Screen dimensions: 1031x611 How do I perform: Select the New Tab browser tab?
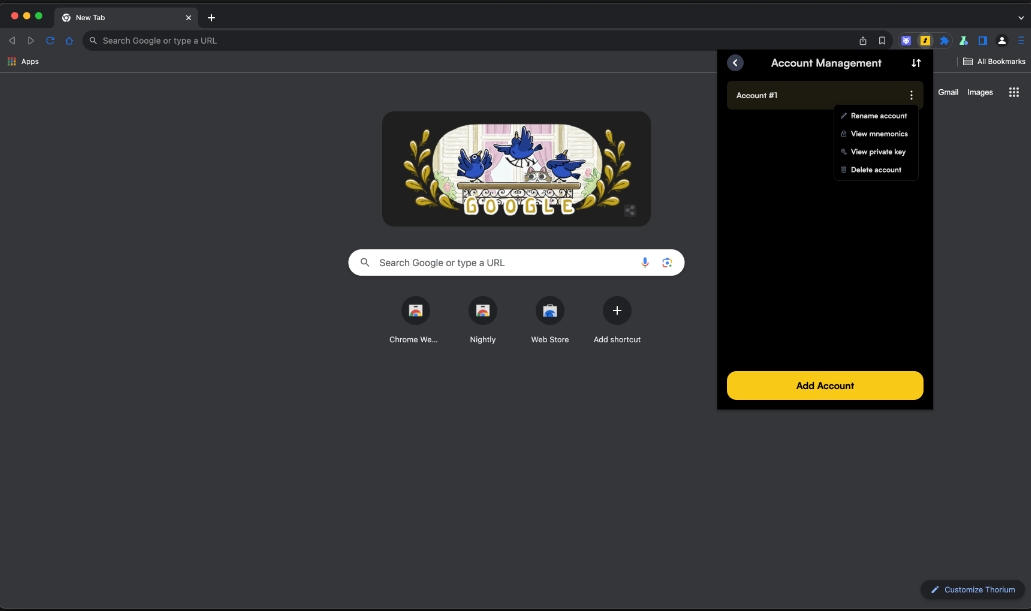tap(125, 18)
